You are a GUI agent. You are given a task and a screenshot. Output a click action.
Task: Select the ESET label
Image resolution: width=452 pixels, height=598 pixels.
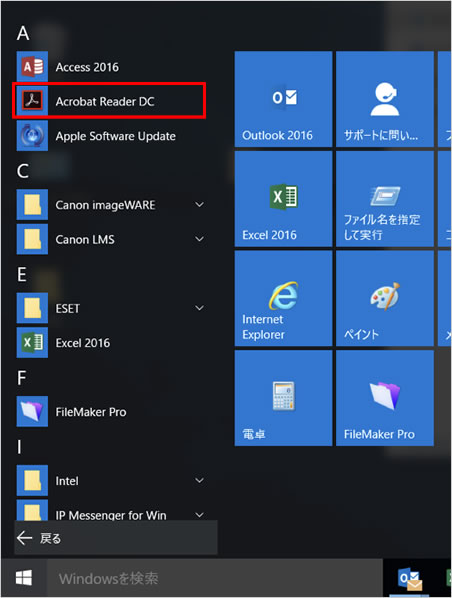(68, 308)
